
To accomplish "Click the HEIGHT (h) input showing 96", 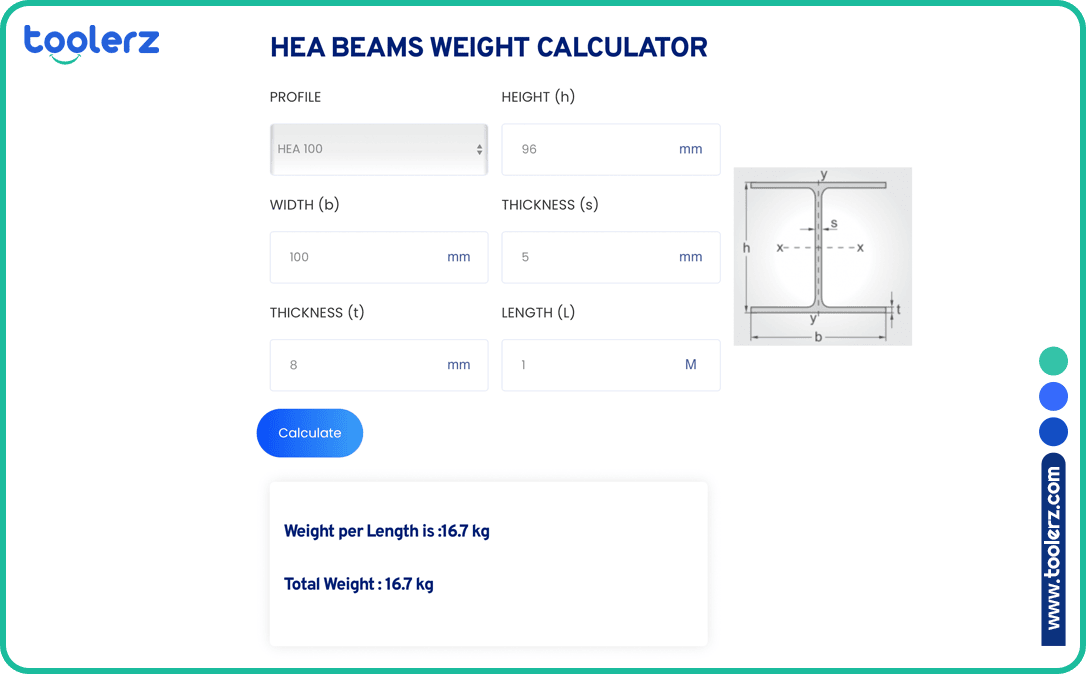I will click(590, 149).
